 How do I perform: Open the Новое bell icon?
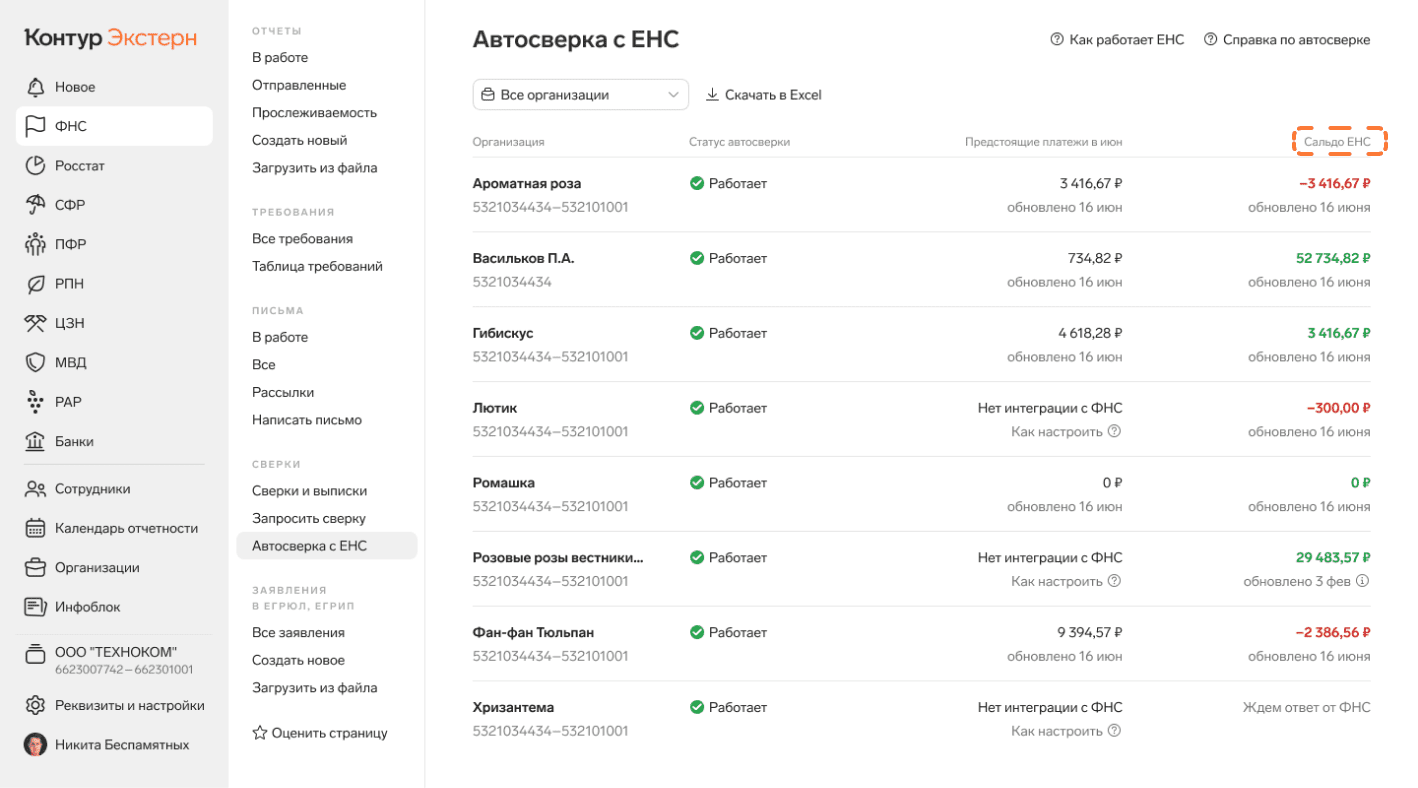coord(36,87)
